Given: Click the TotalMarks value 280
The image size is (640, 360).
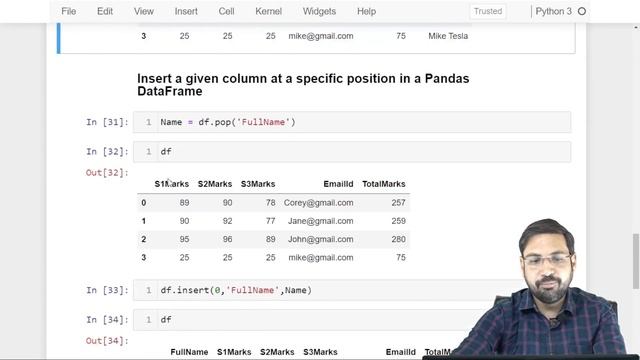Looking at the screenshot, I should tap(398, 239).
